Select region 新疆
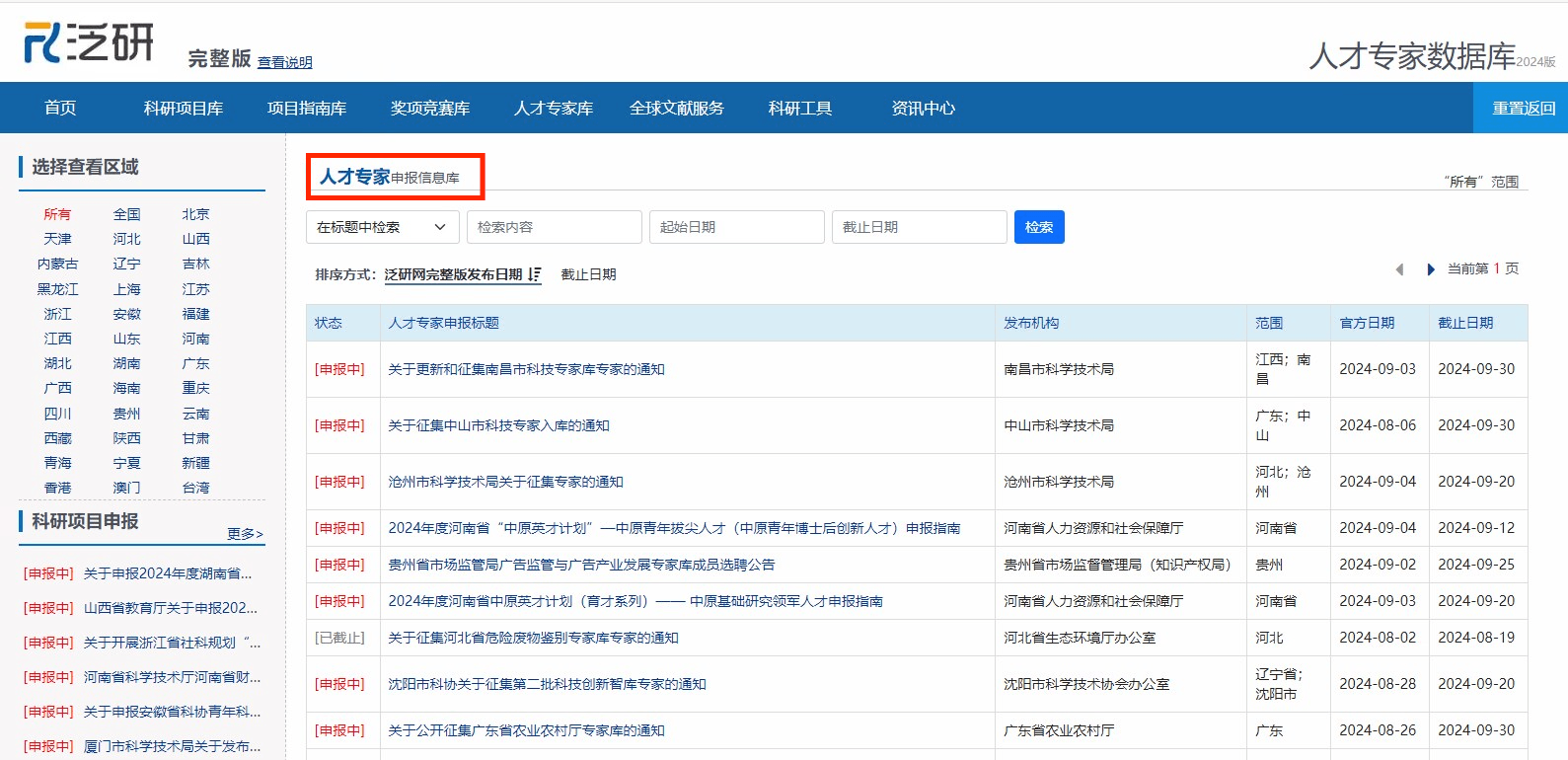 coord(195,463)
